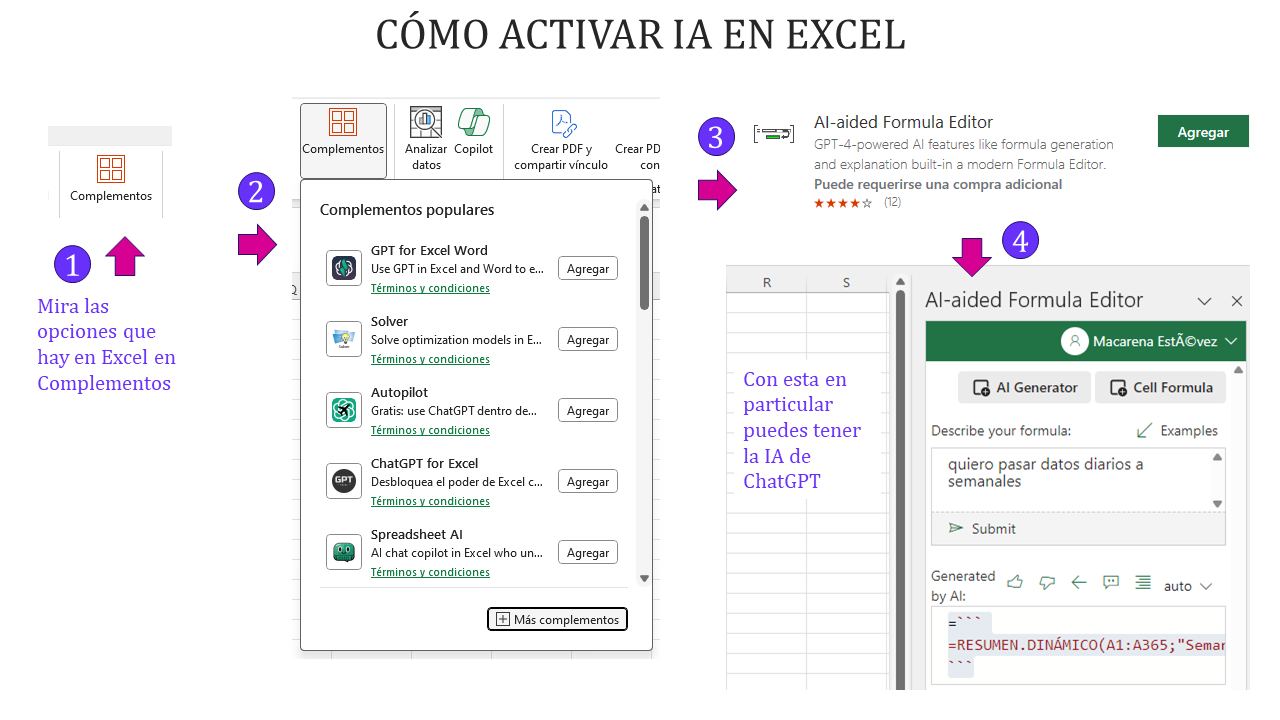The image size is (1280, 720).
Task: Open terms link under ChatGPT for Excel
Action: tap(430, 501)
